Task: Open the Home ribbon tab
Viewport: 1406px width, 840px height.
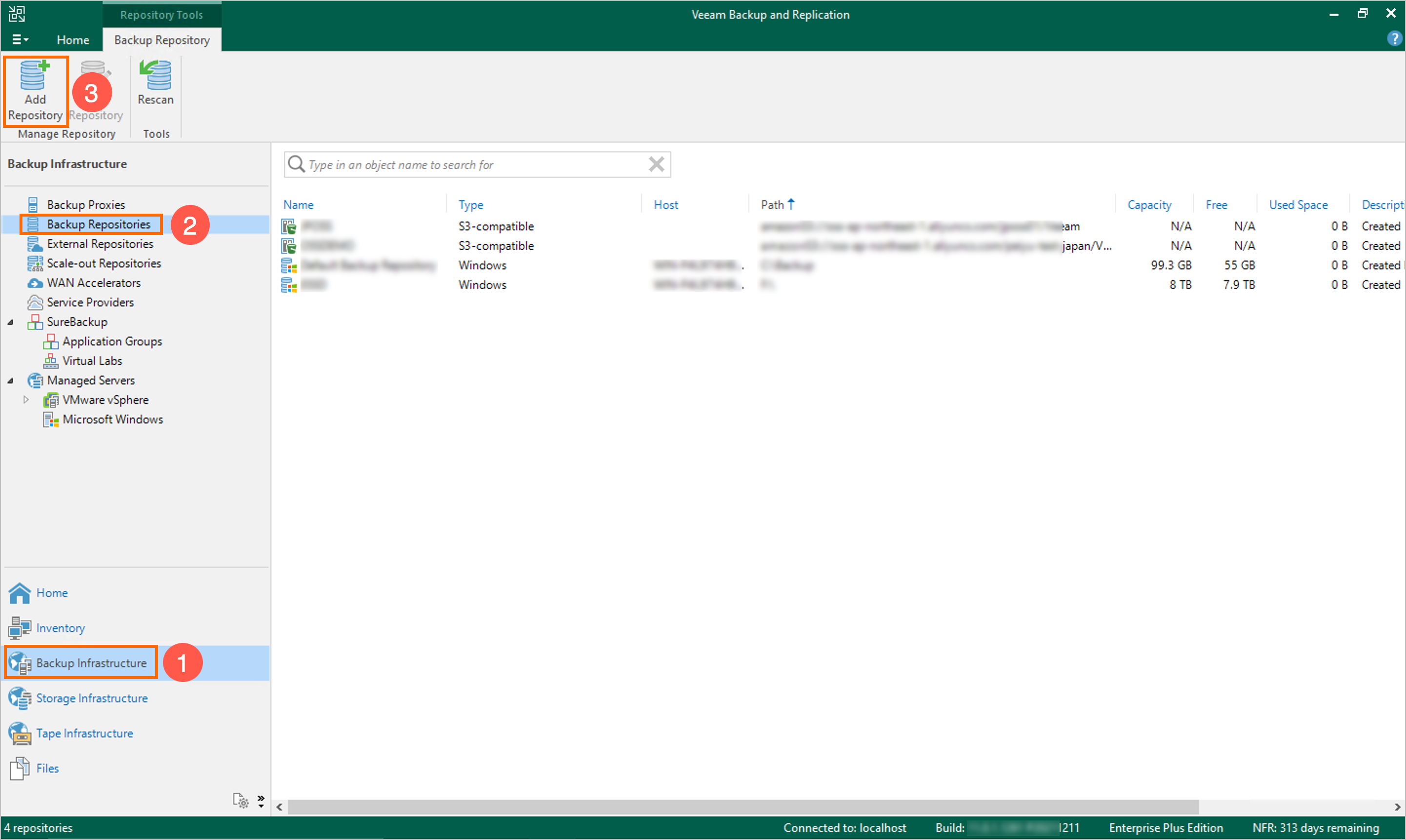Action: tap(73, 40)
